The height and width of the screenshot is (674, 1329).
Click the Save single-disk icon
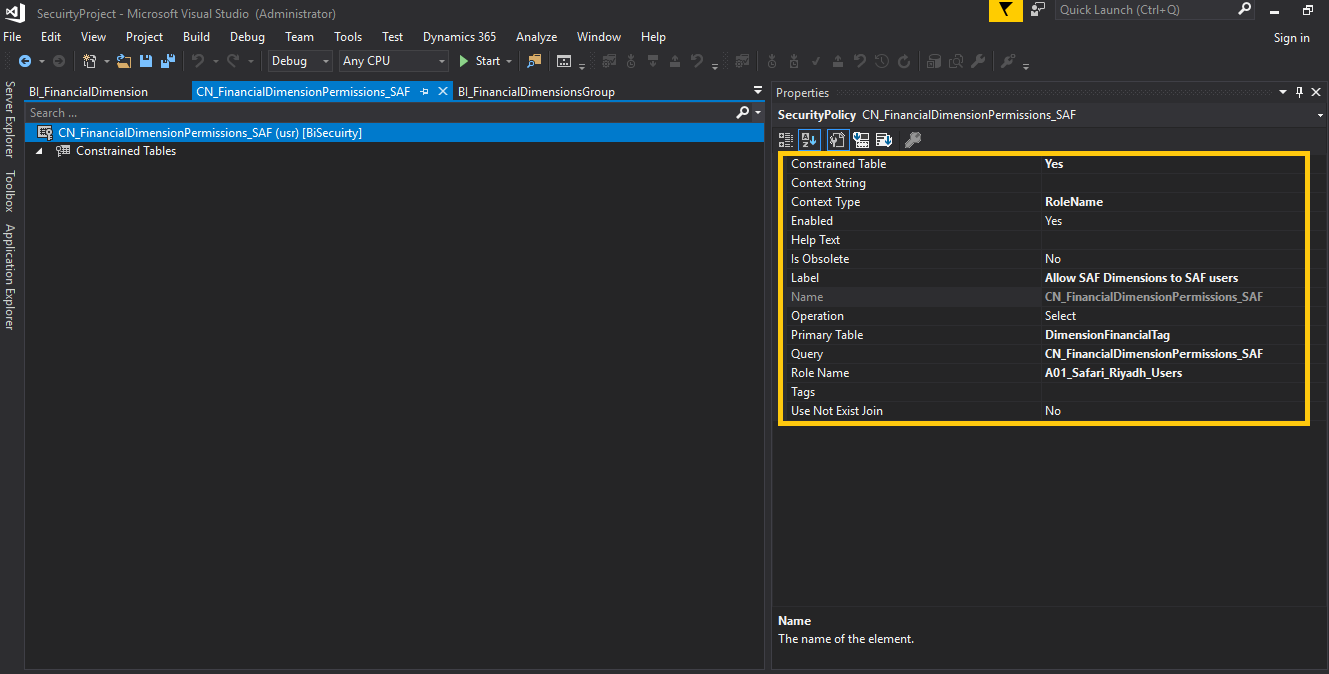pos(146,61)
